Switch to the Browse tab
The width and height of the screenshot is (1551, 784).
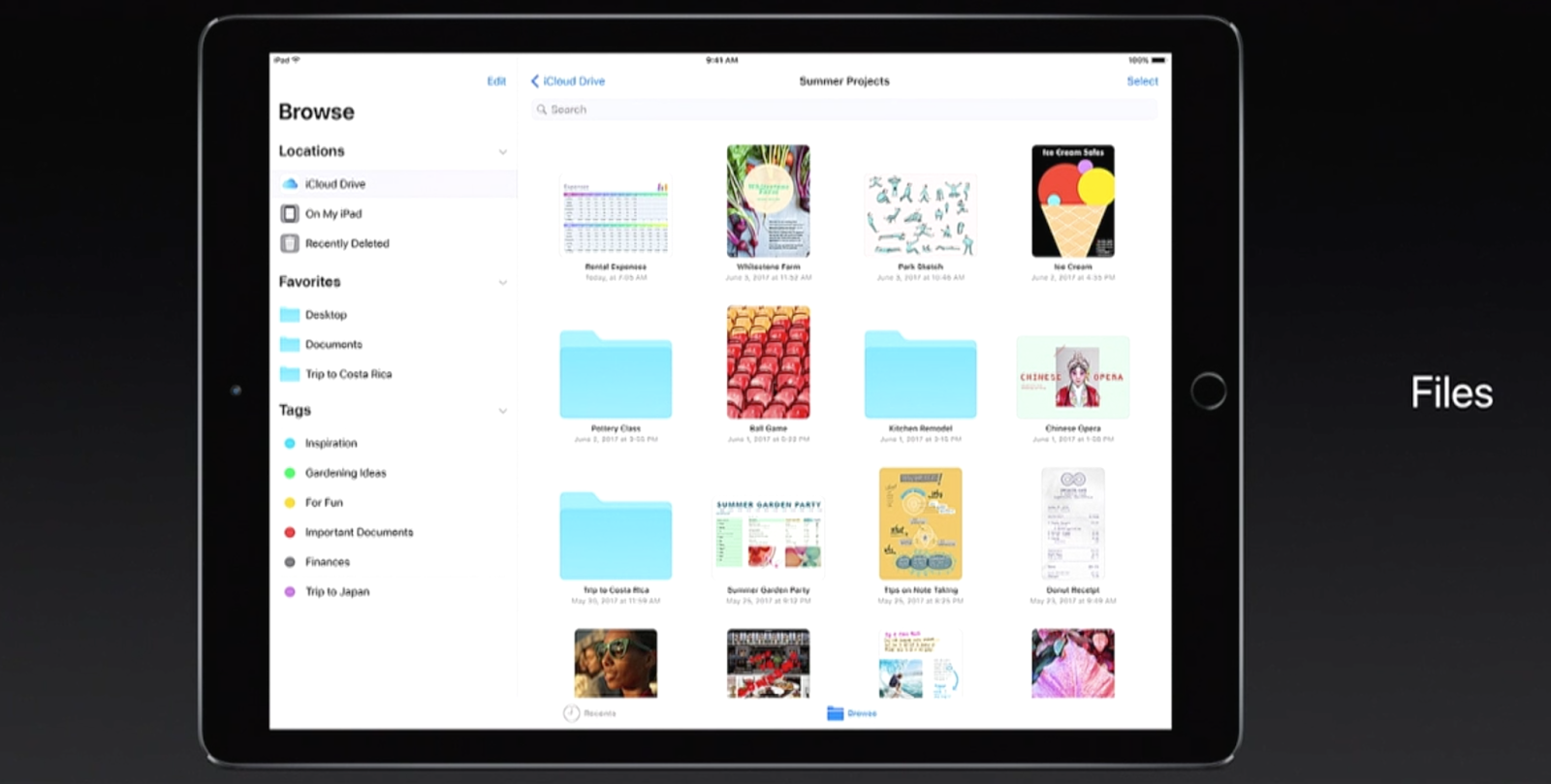click(852, 713)
